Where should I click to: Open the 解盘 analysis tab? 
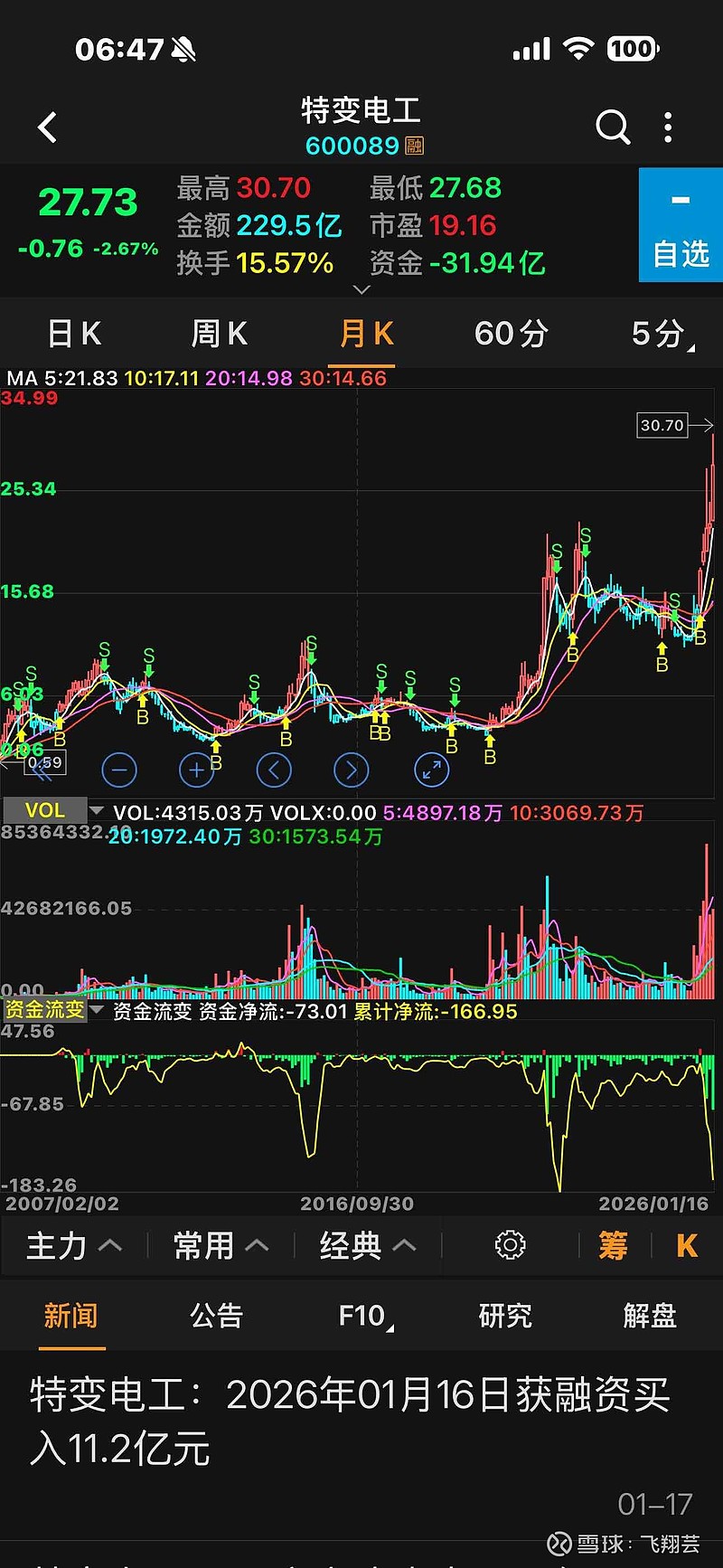(x=650, y=1316)
